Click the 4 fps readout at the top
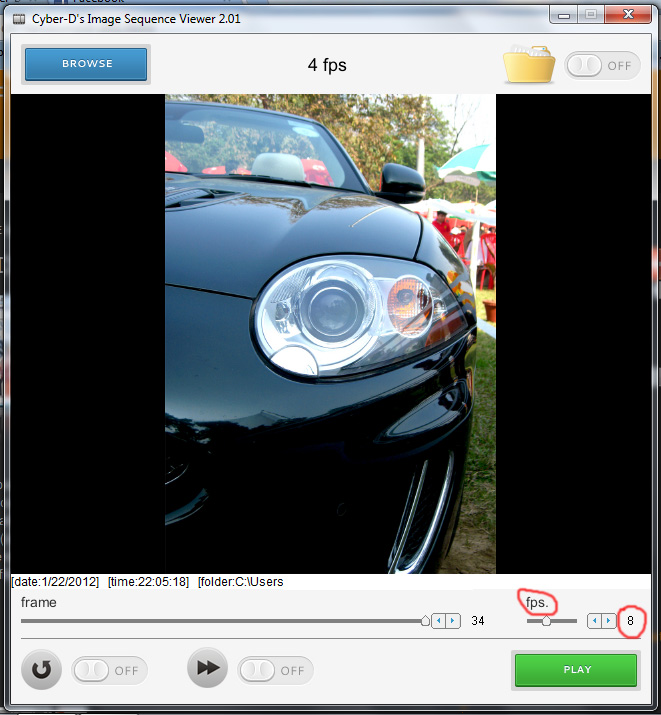The width and height of the screenshot is (661, 715). click(x=327, y=65)
